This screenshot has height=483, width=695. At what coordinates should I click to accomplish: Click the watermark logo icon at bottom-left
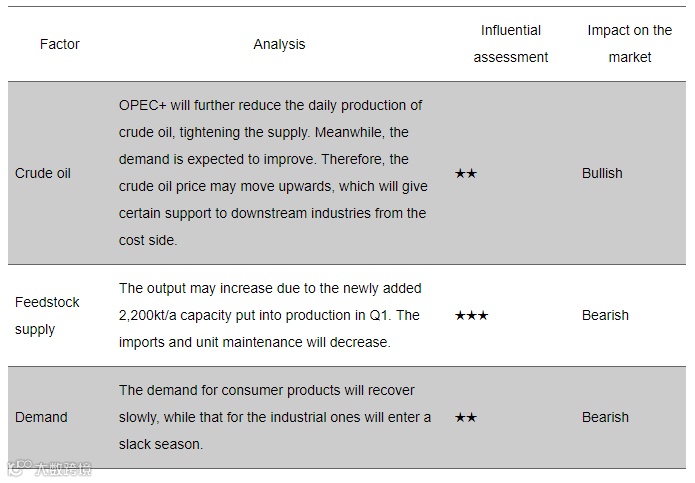(20, 468)
